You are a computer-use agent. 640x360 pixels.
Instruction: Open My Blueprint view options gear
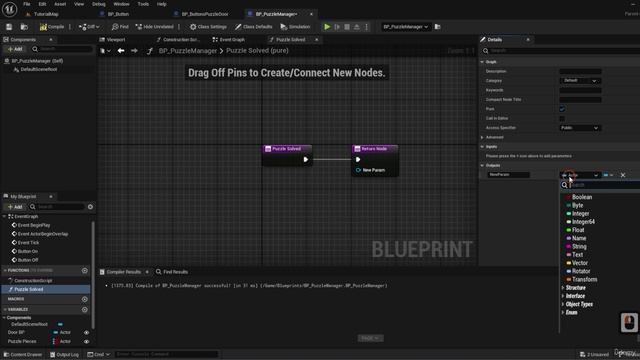point(90,207)
